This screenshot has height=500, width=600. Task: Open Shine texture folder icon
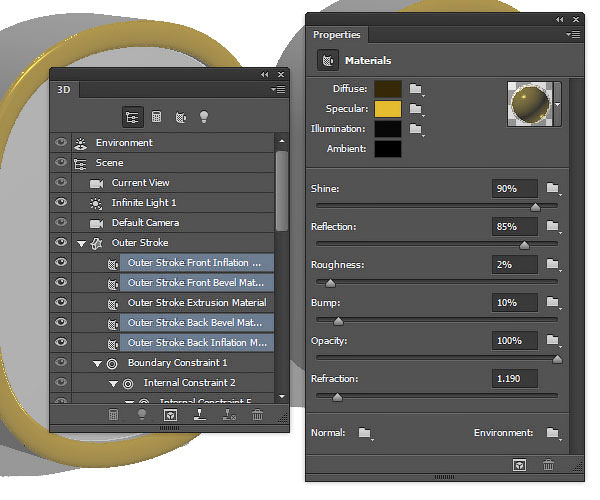[553, 188]
